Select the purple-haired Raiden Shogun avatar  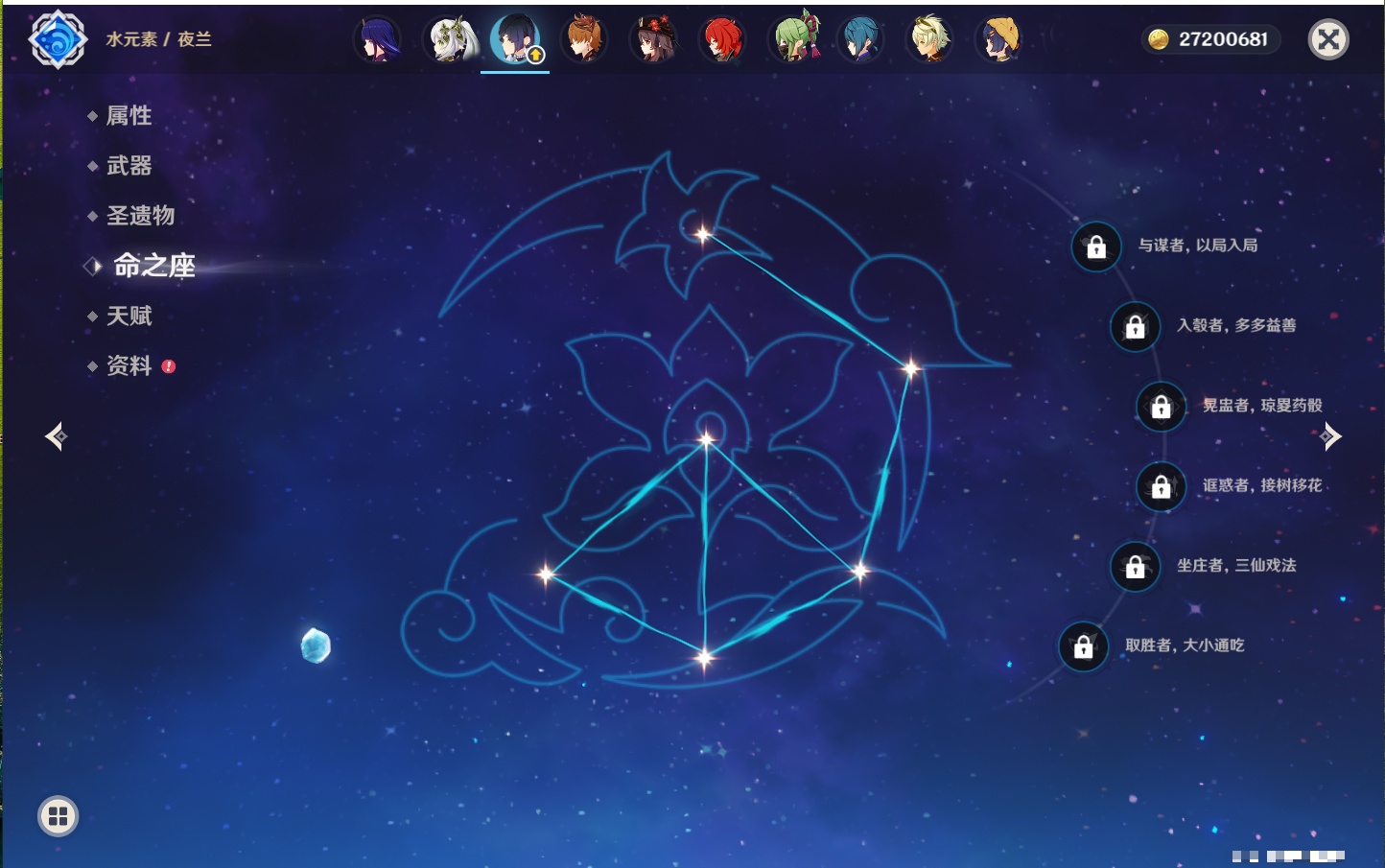pyautogui.click(x=378, y=40)
